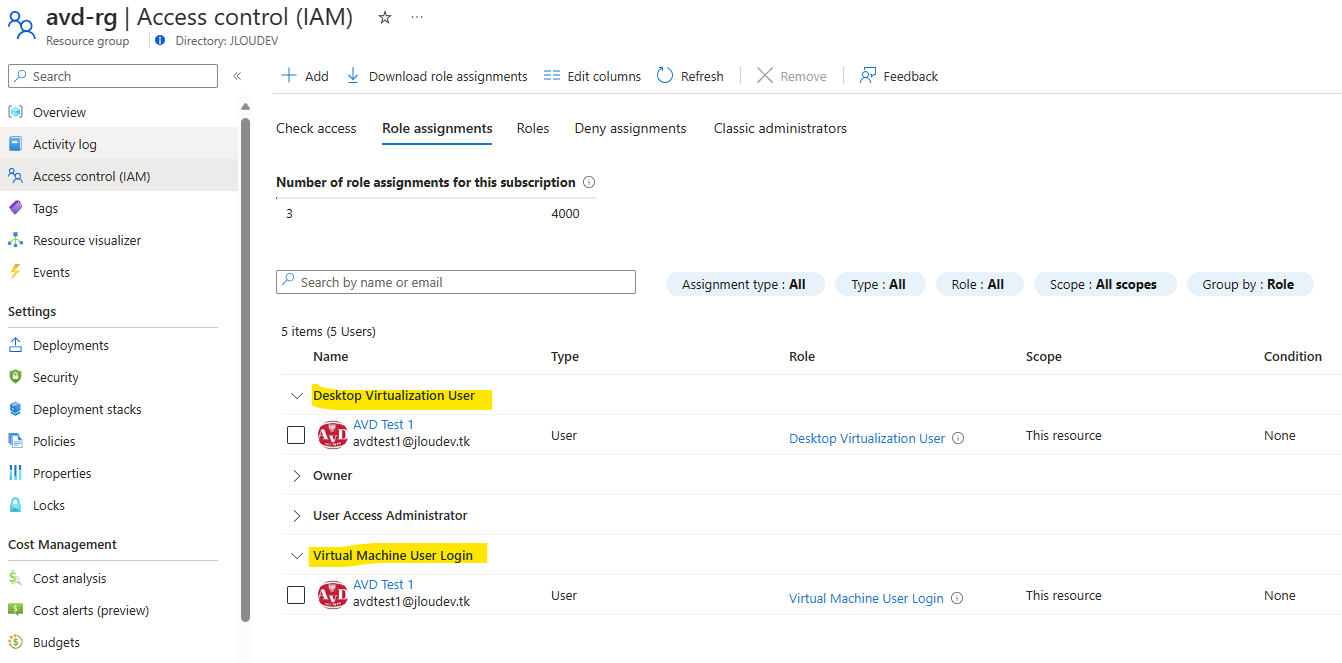The image size is (1342, 663).
Task: Click the Remove button in the toolbar
Action: pos(792,76)
